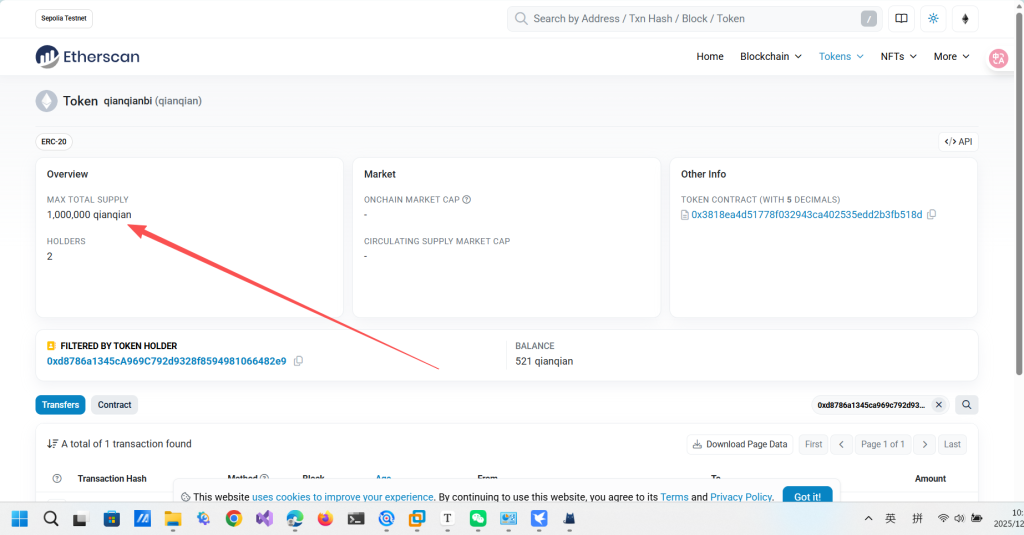Click the search magnifier button beside the filter
This screenshot has width=1024, height=535.
click(x=966, y=405)
